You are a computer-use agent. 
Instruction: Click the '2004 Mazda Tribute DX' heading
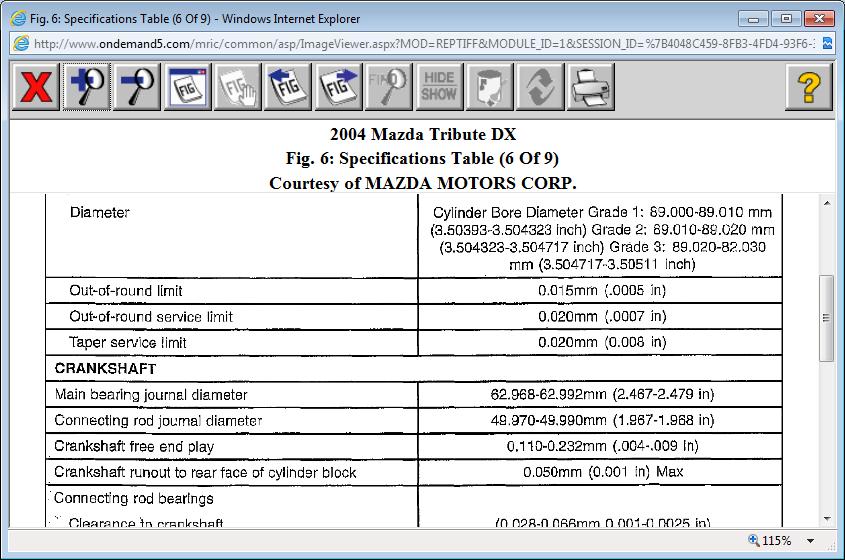pyautogui.click(x=422, y=134)
